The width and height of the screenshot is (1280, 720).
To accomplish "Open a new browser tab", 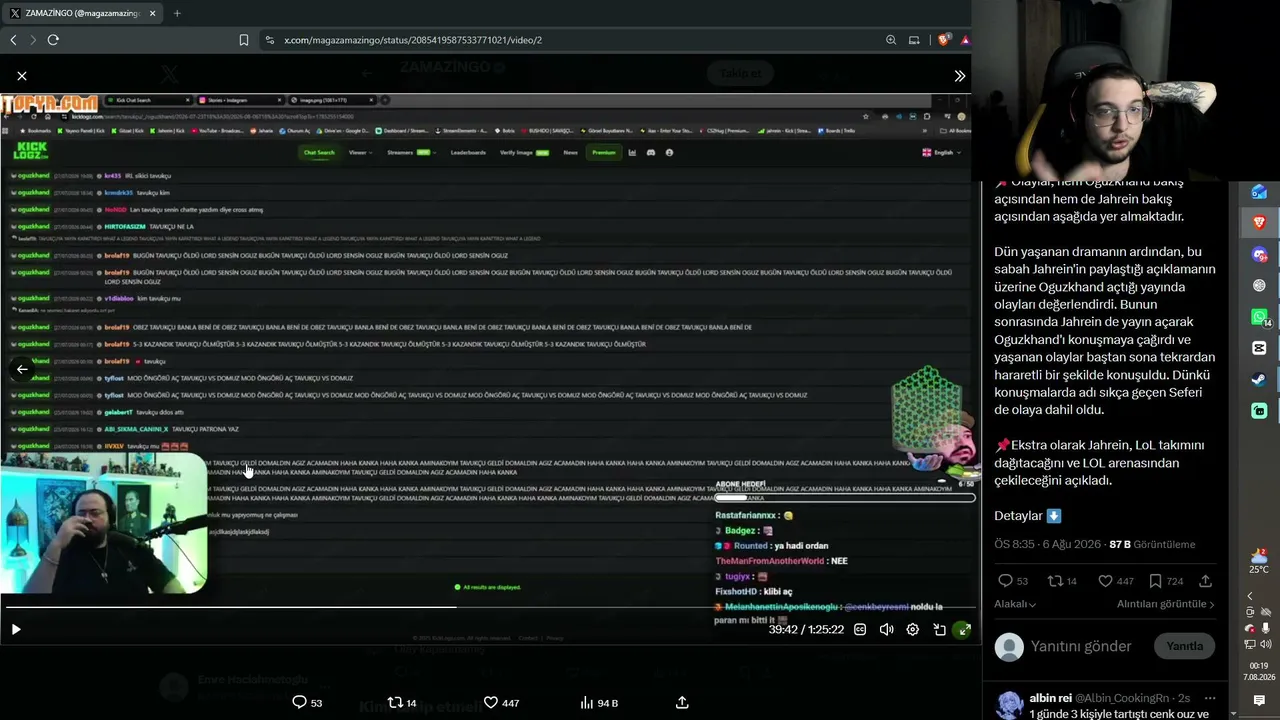I will tap(177, 13).
